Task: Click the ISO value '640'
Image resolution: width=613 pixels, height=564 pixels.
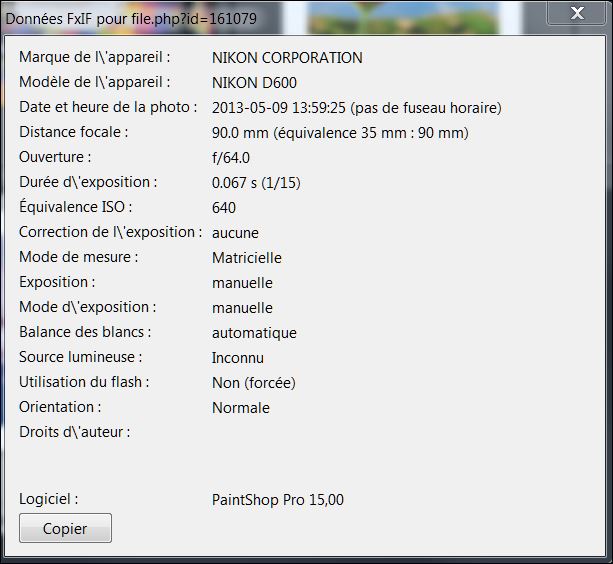Action: (x=224, y=208)
